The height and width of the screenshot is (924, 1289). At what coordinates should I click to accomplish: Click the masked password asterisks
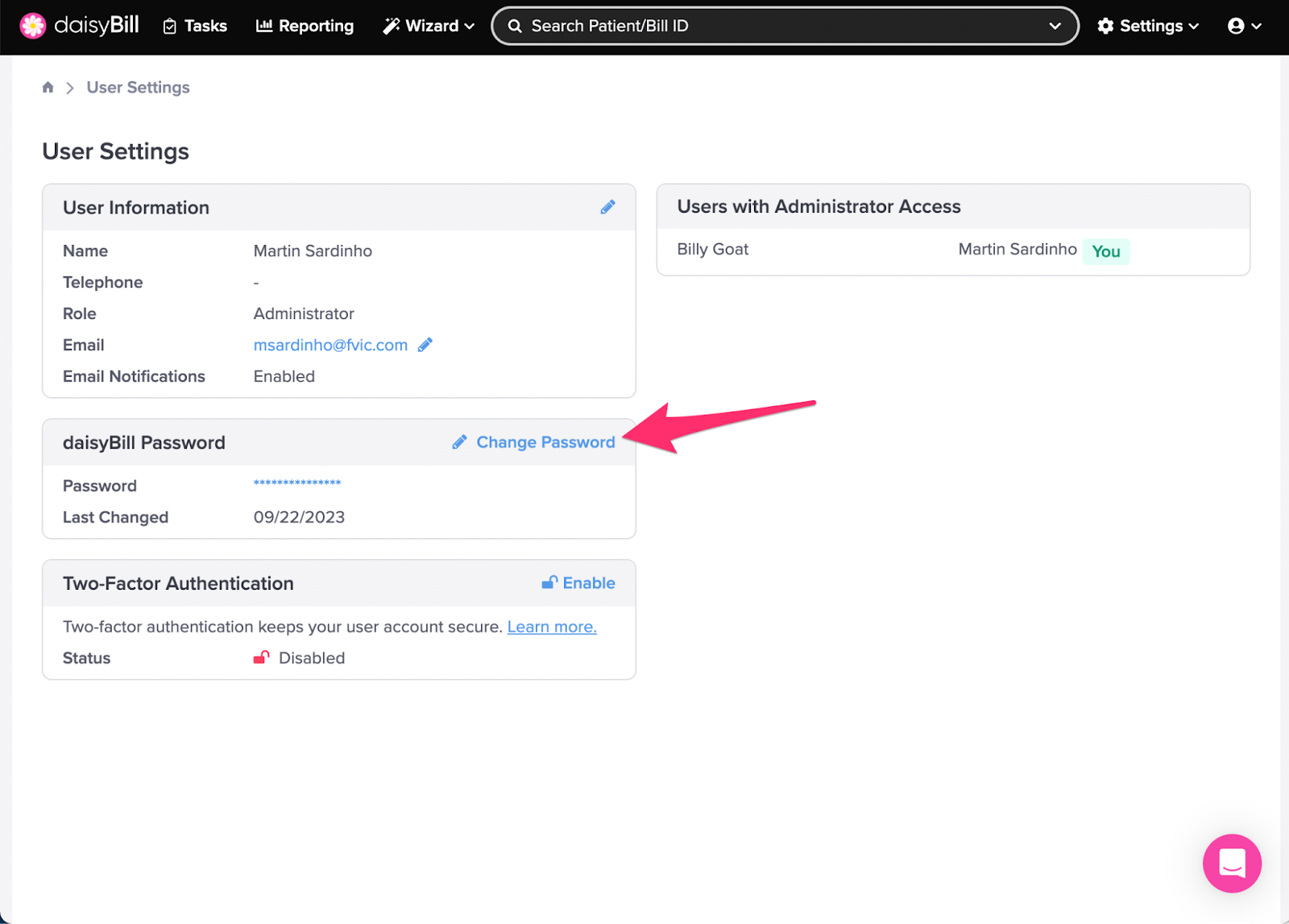(x=297, y=483)
